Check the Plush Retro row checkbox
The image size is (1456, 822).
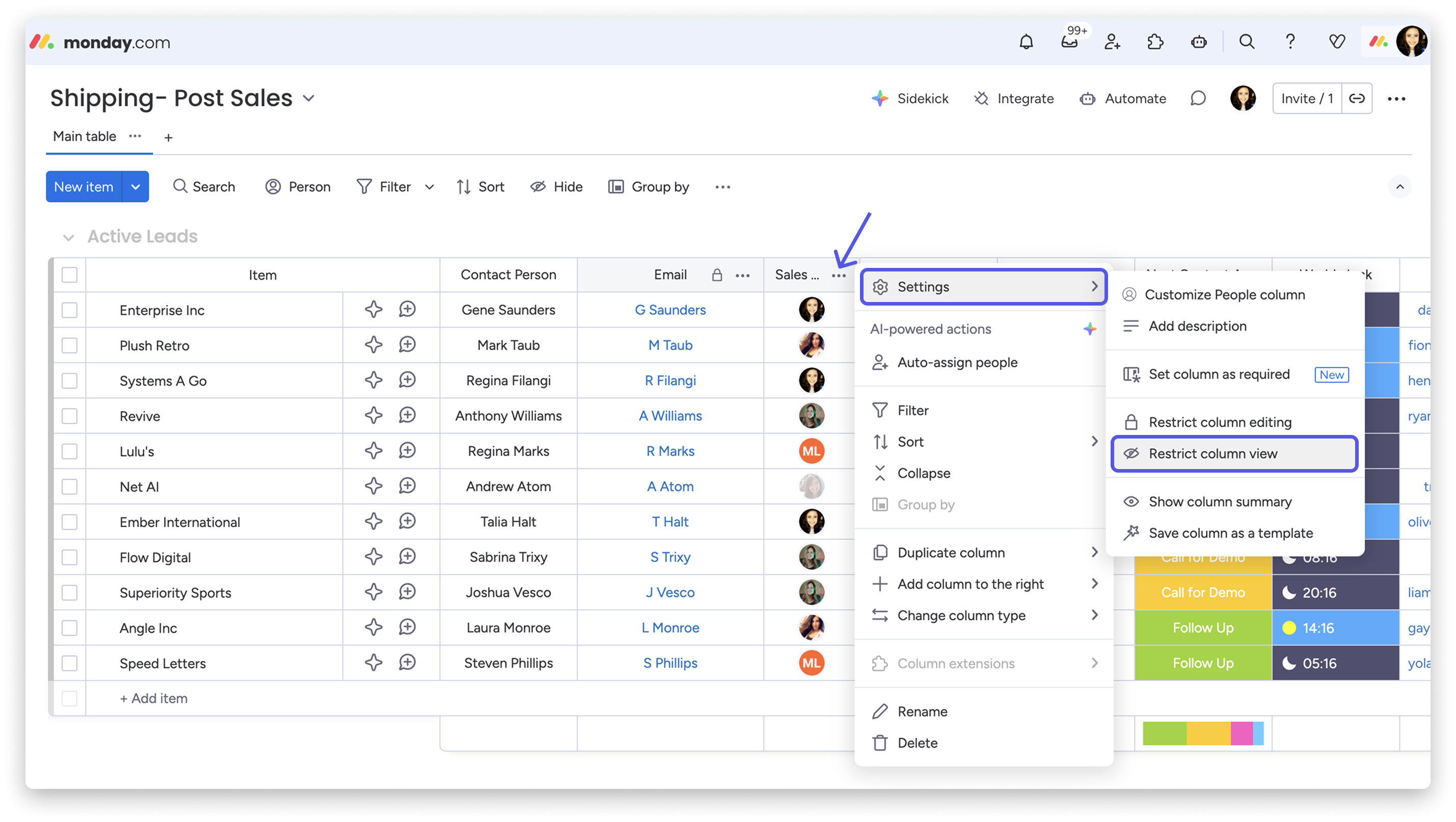tap(69, 345)
